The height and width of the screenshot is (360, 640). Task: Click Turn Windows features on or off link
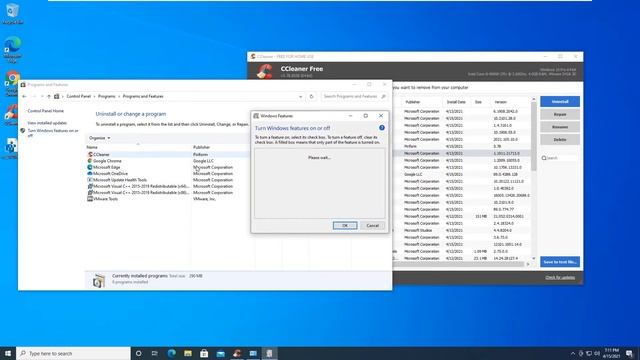tap(53, 133)
